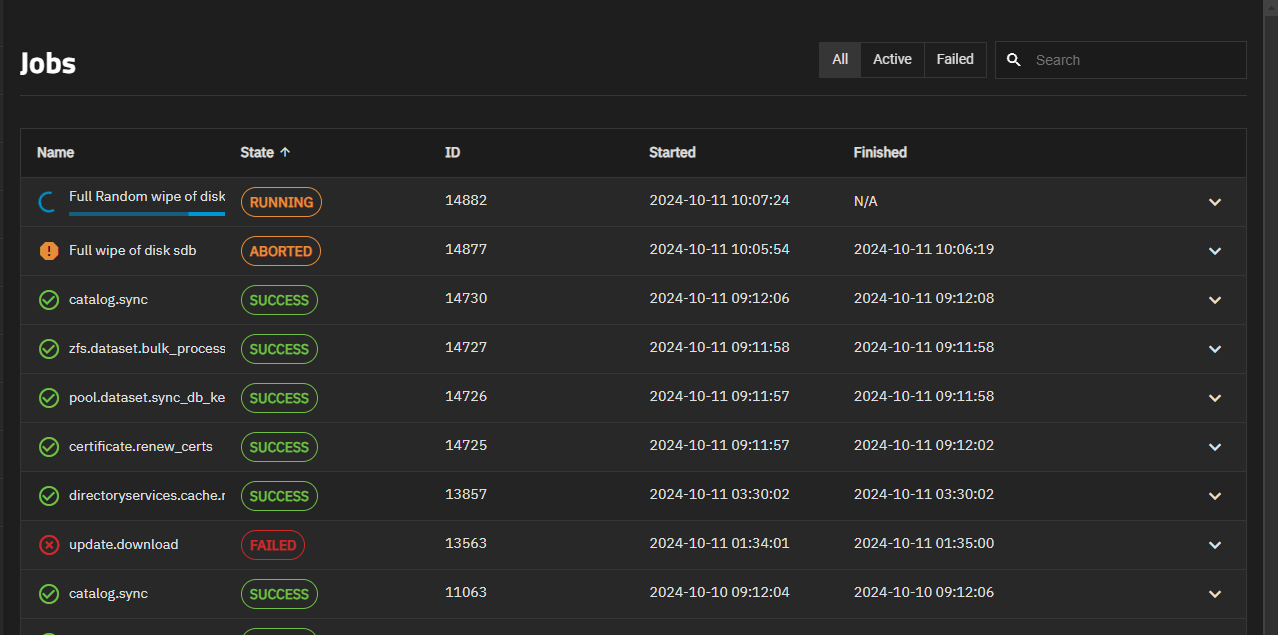Click the success icon for zfs.dataset.bulk_process

tap(48, 349)
